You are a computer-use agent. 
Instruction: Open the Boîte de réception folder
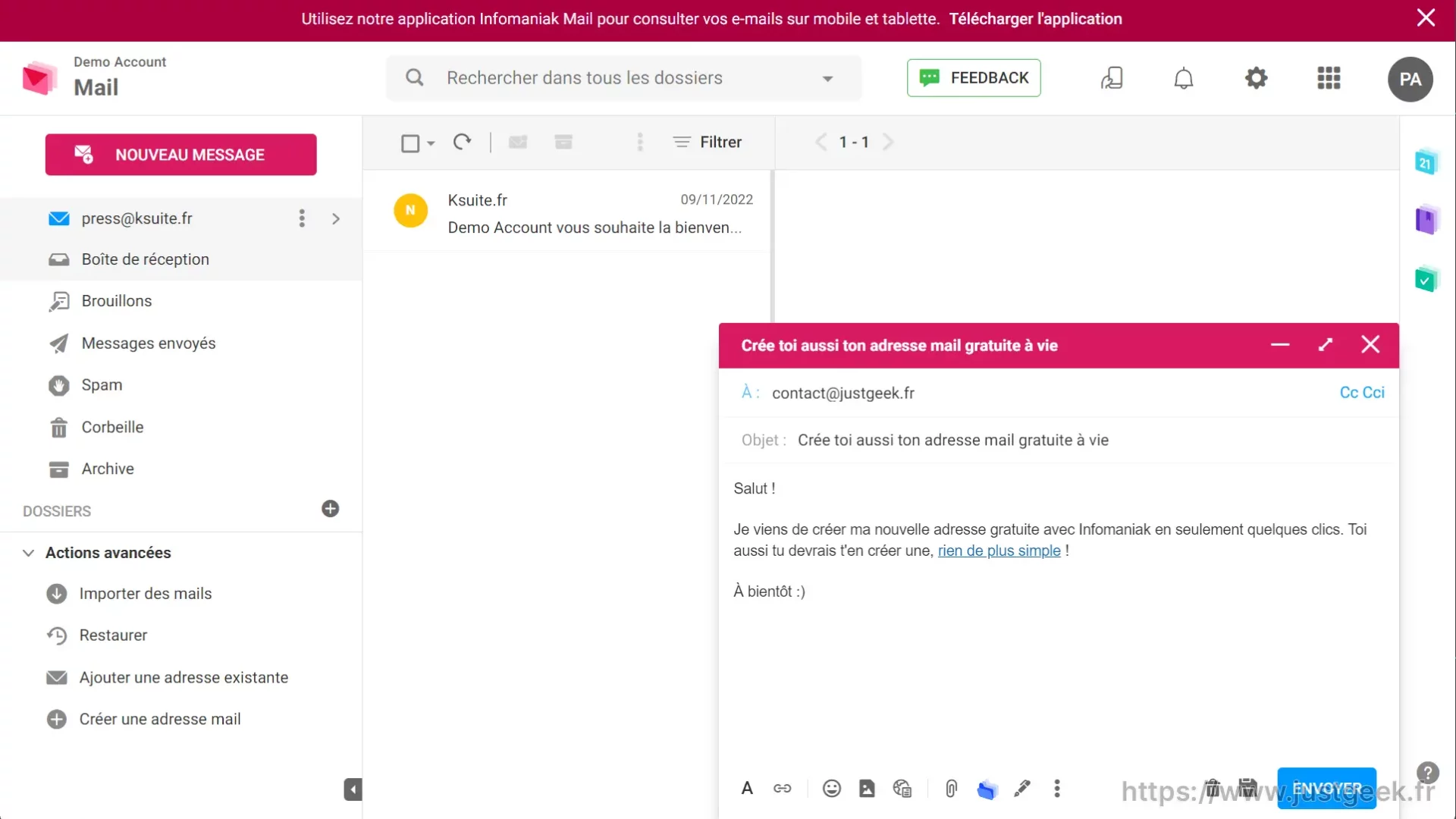[180, 259]
